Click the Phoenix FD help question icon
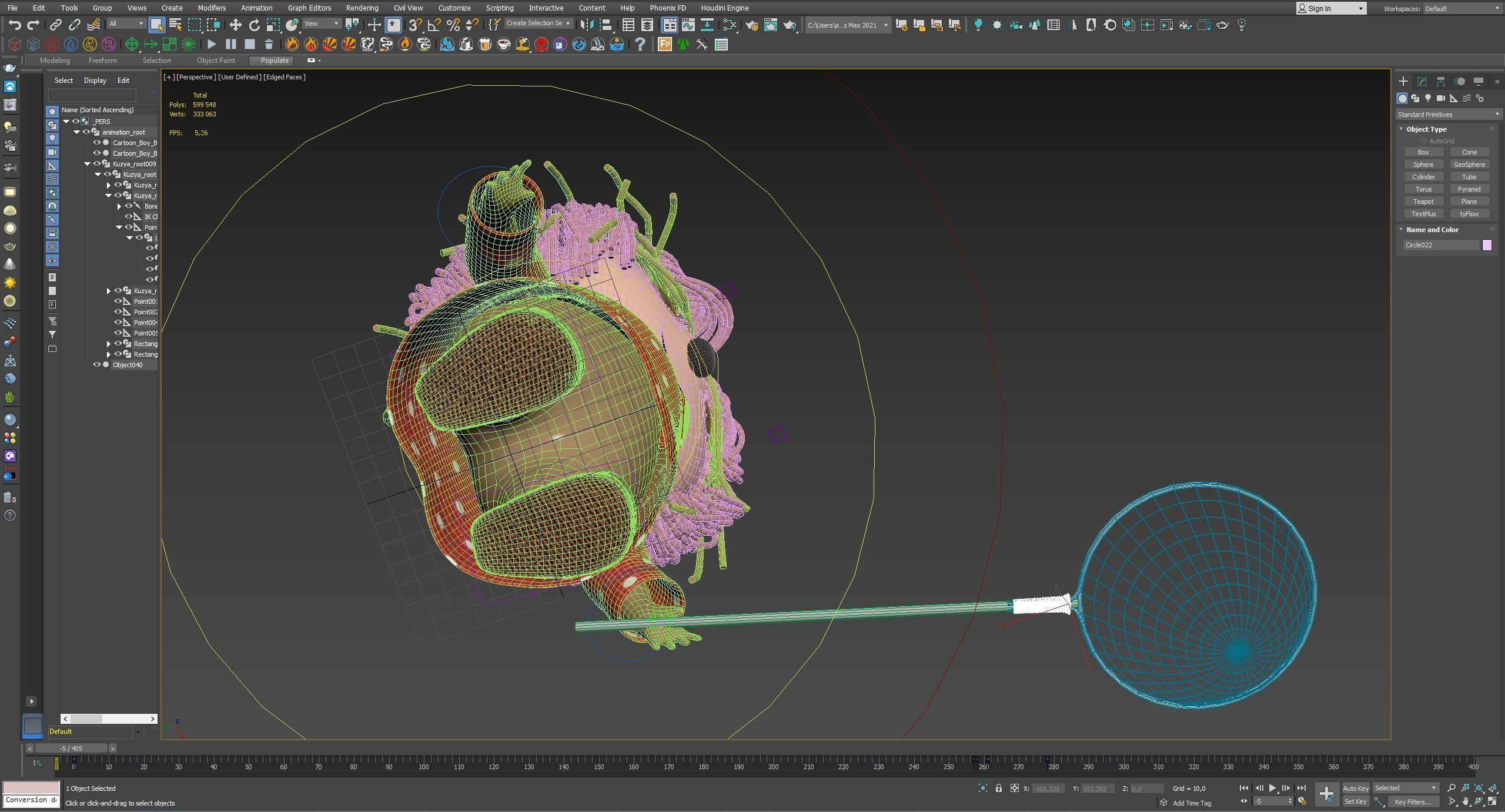The width and height of the screenshot is (1505, 812). tap(640, 44)
